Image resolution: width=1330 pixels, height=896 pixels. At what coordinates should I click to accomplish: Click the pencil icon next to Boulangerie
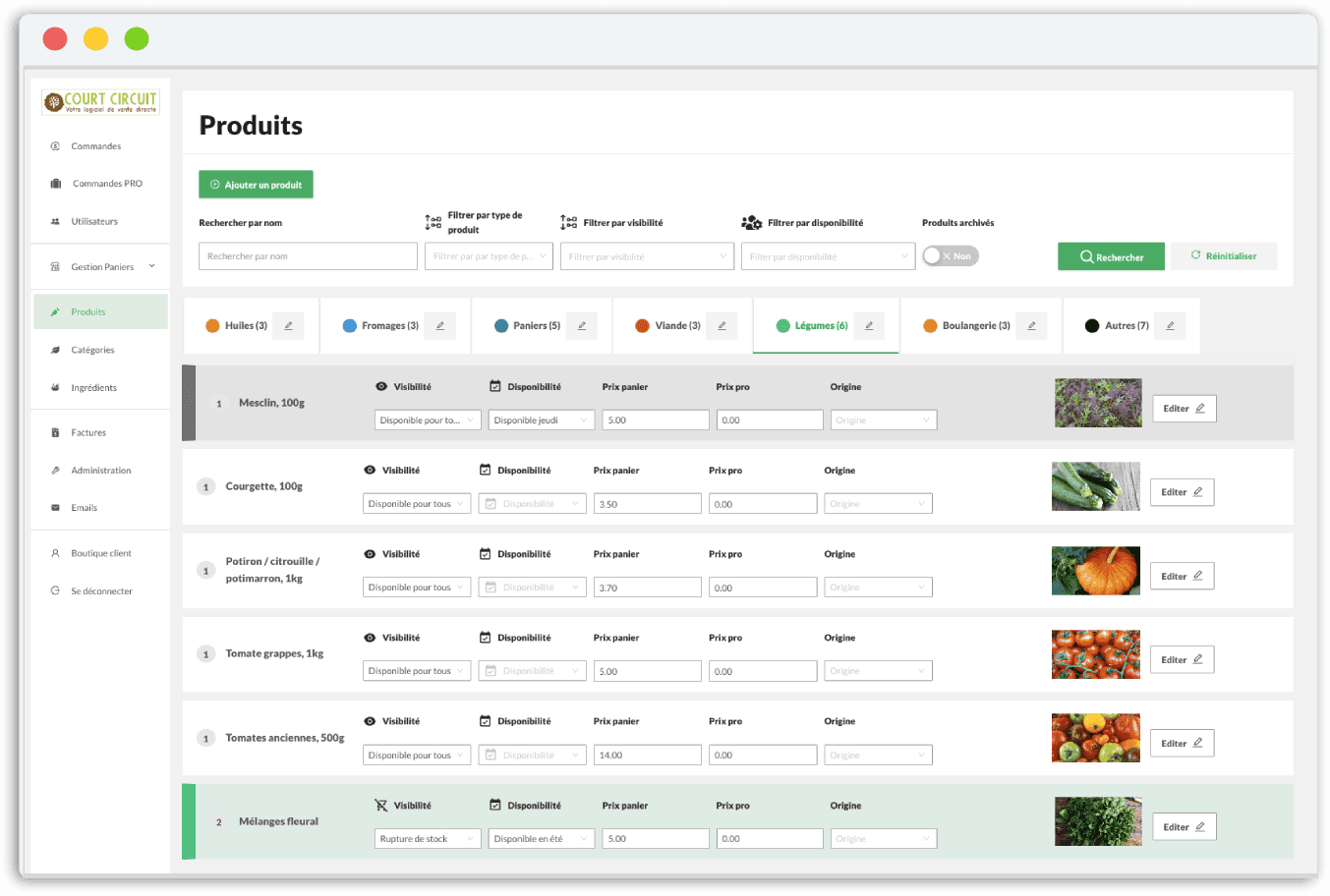(x=1031, y=326)
